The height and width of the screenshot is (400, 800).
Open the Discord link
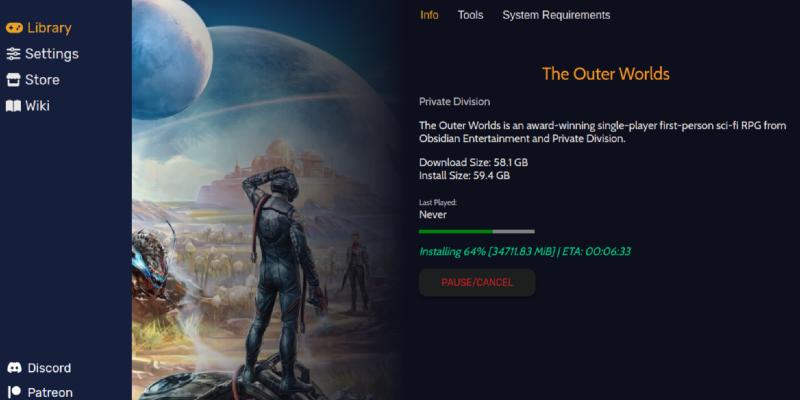point(39,367)
